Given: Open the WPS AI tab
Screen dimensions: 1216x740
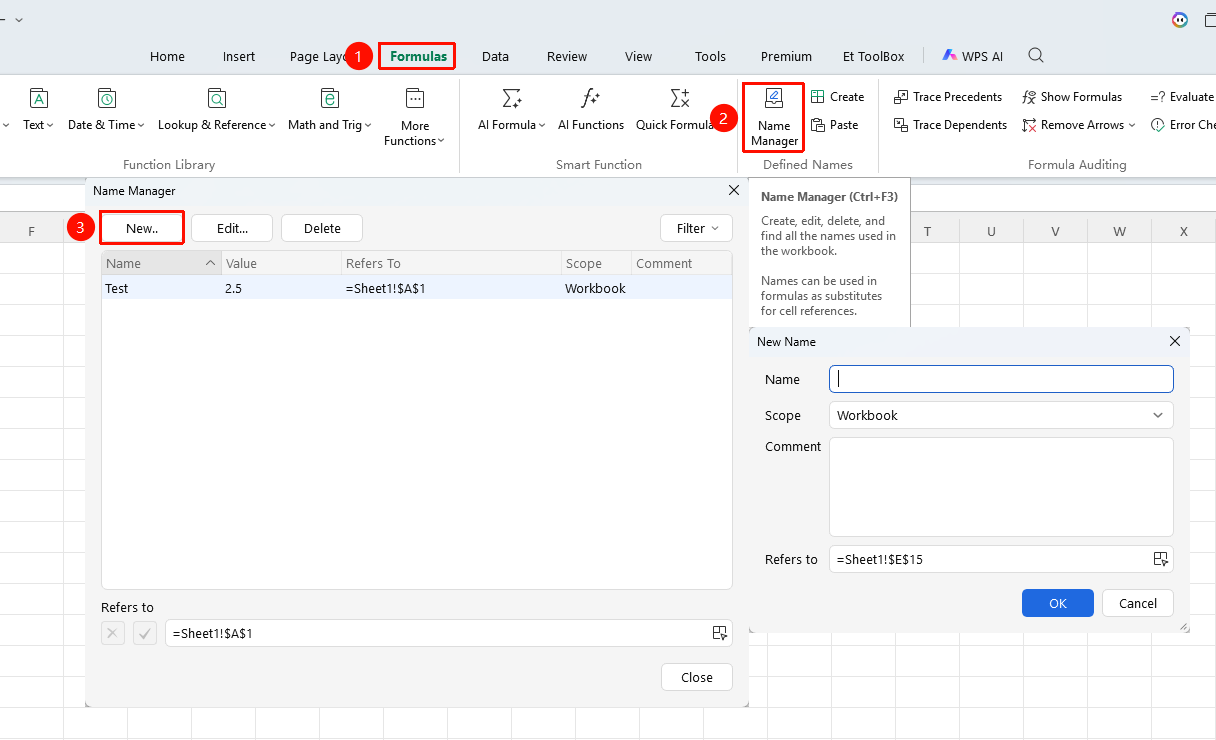Looking at the screenshot, I should 972,56.
